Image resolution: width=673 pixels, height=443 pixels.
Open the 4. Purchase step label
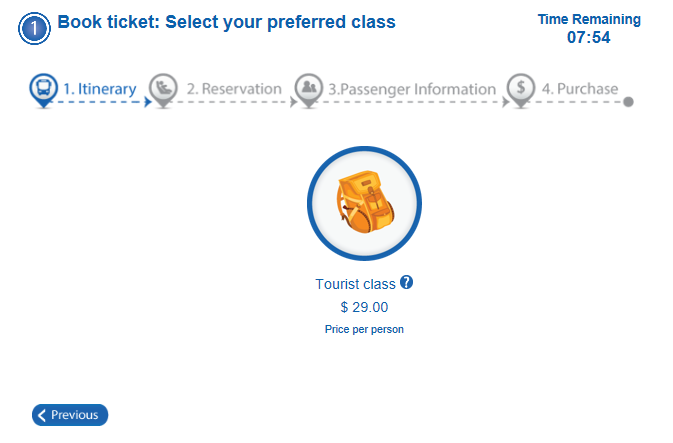click(x=580, y=89)
